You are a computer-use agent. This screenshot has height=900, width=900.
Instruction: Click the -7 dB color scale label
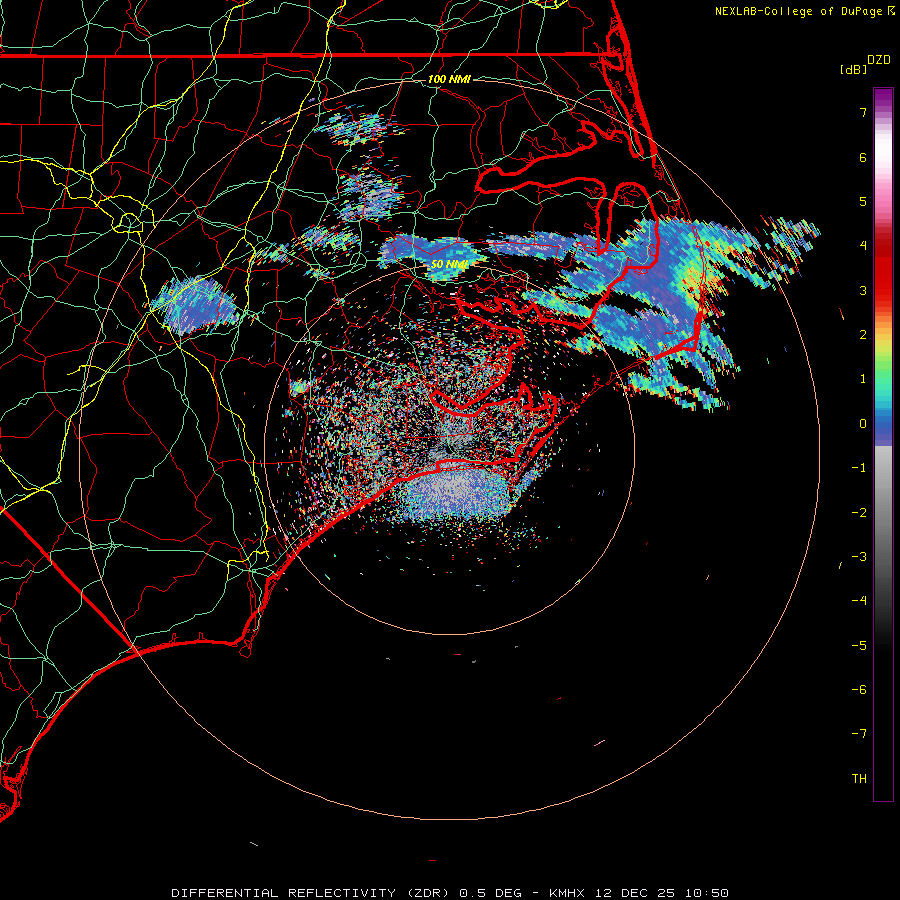[859, 734]
